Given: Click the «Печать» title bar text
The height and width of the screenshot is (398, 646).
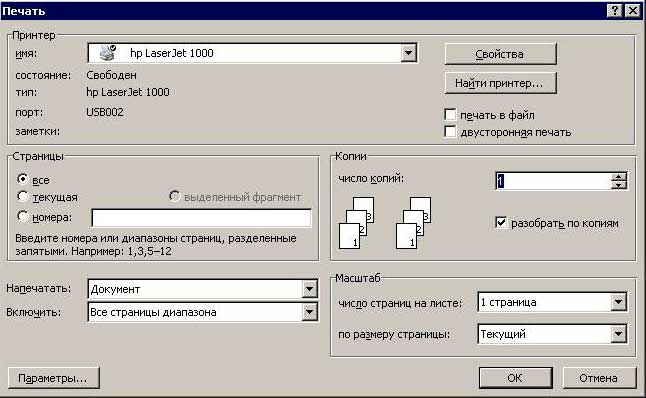Looking at the screenshot, I should tap(23, 11).
